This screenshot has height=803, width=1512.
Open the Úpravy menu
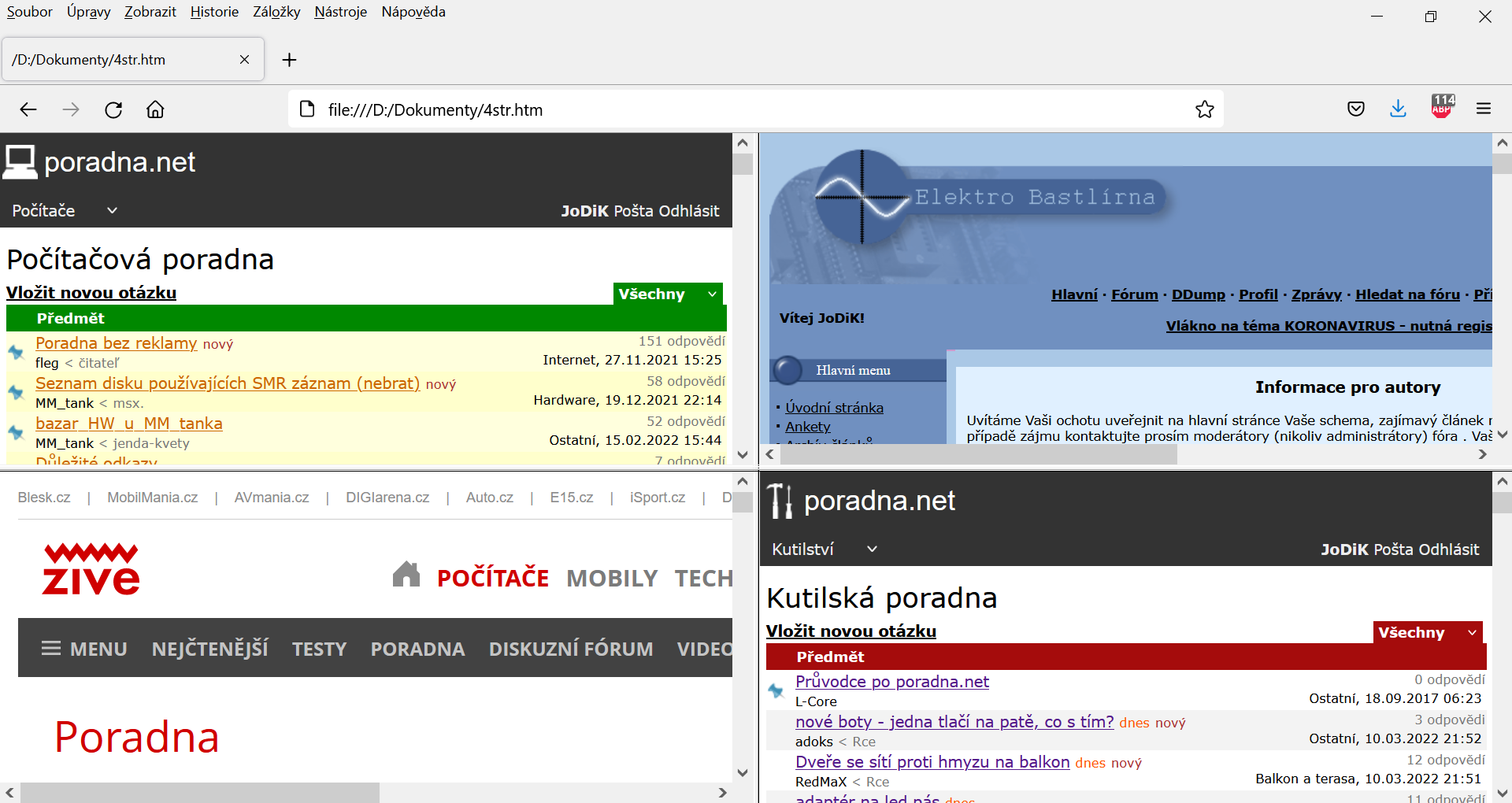[x=89, y=12]
